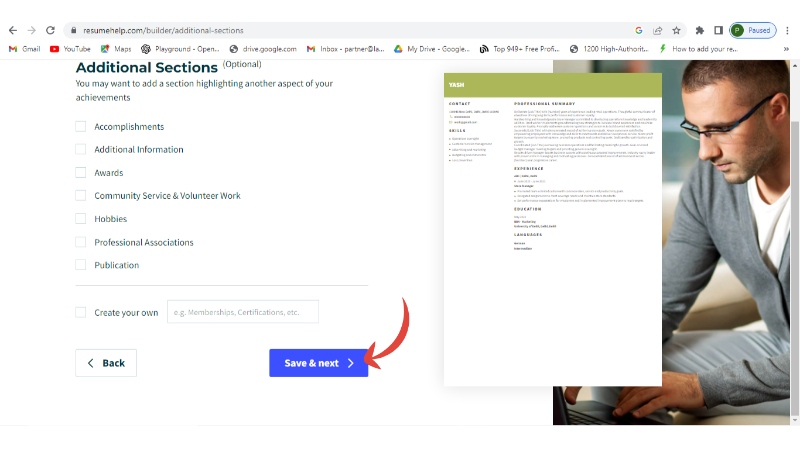Screen dimensions: 800x449
Task: Click the share page icon
Action: (x=658, y=30)
